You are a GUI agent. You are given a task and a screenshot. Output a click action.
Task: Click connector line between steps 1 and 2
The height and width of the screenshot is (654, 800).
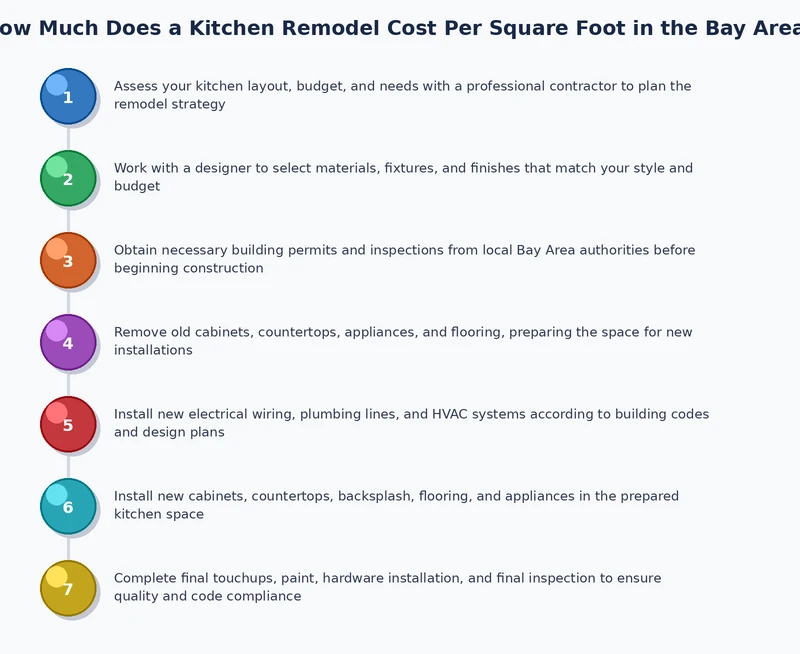coord(68,138)
